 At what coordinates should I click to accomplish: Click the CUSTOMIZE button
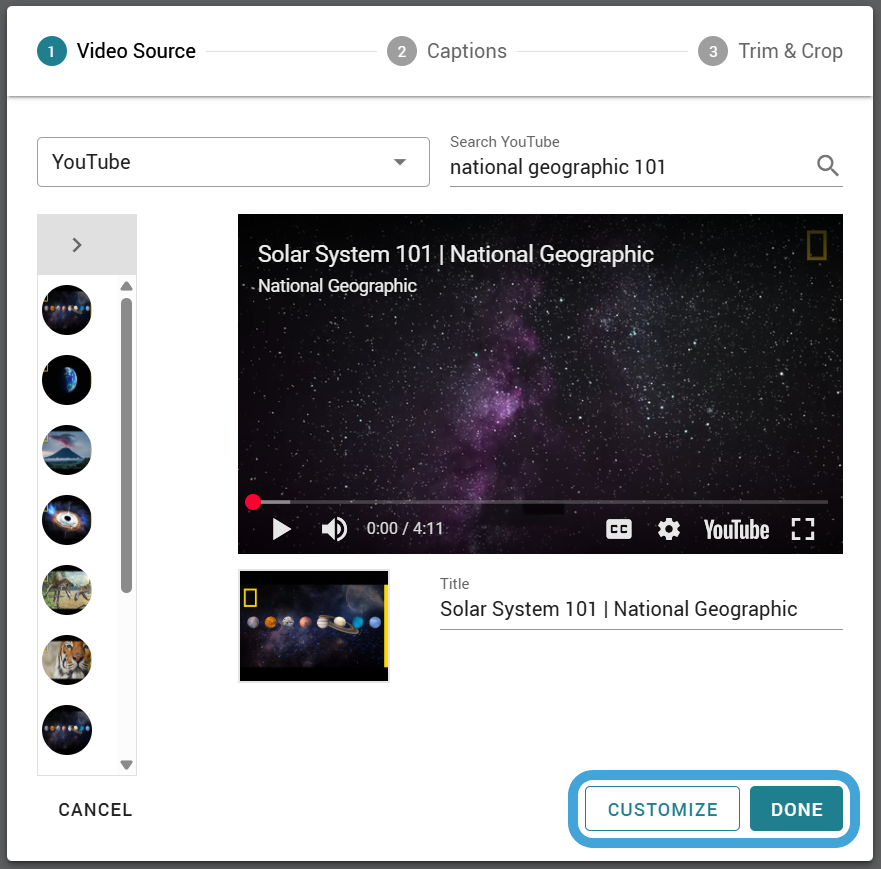[x=662, y=809]
